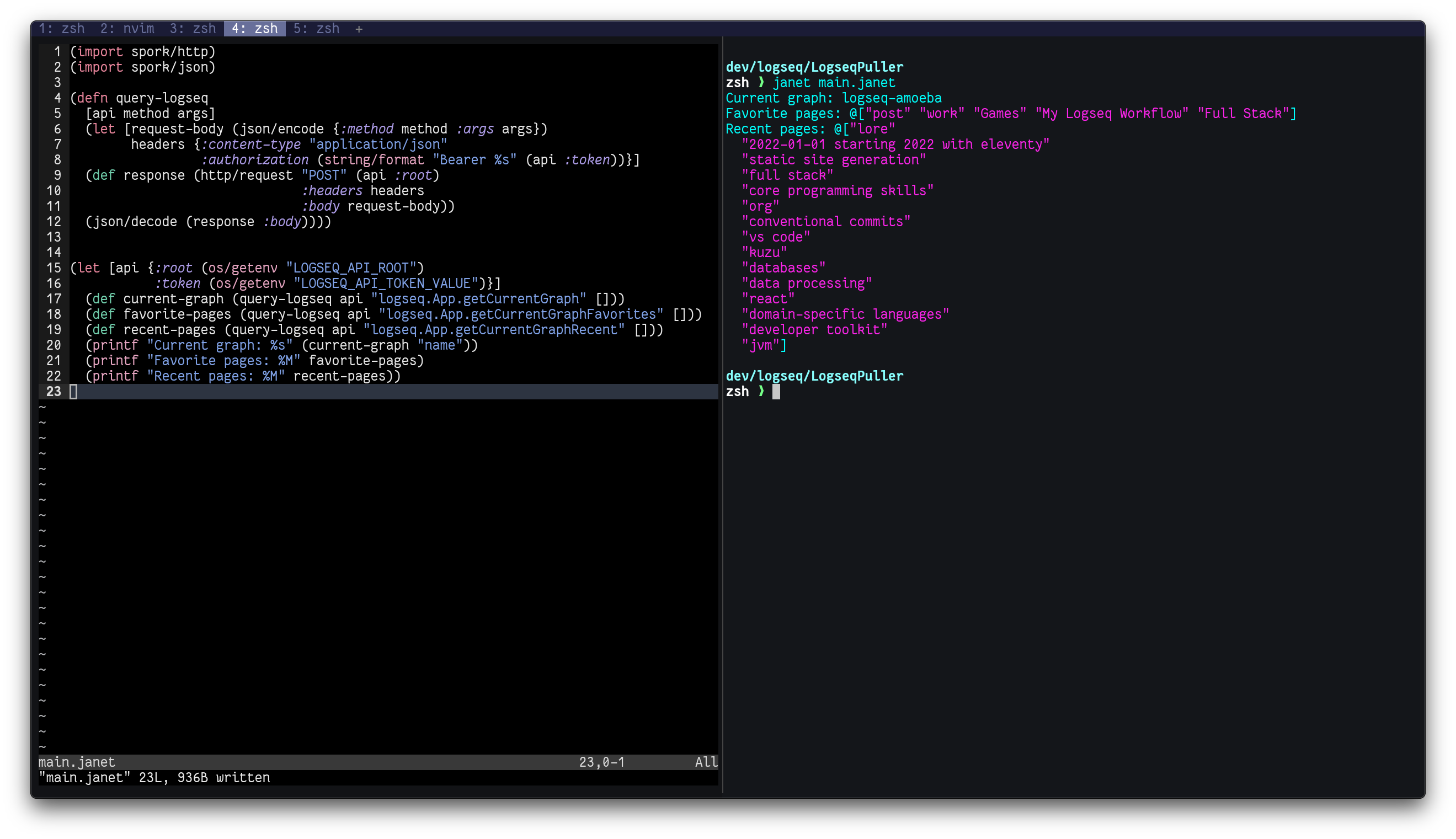Focus the terminal prompt cursor in right pane
This screenshot has height=839, width=1456.
pyautogui.click(x=776, y=392)
